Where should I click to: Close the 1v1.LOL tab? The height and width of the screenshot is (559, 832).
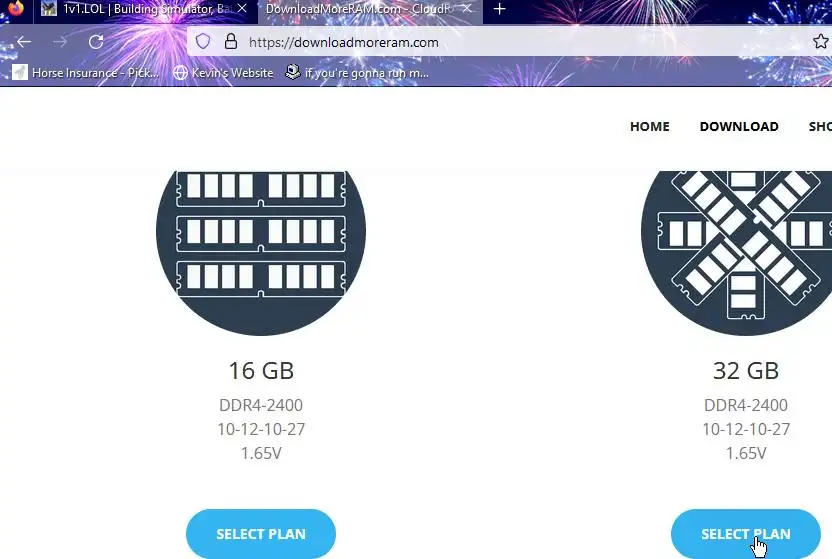(242, 8)
